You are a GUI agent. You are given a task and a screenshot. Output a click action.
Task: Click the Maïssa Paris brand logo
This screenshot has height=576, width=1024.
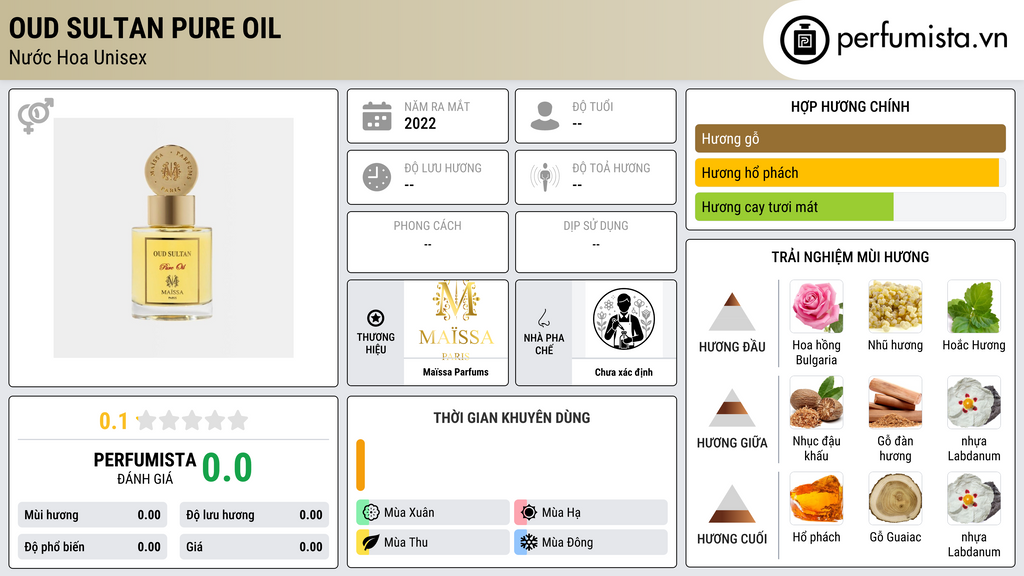pos(456,320)
